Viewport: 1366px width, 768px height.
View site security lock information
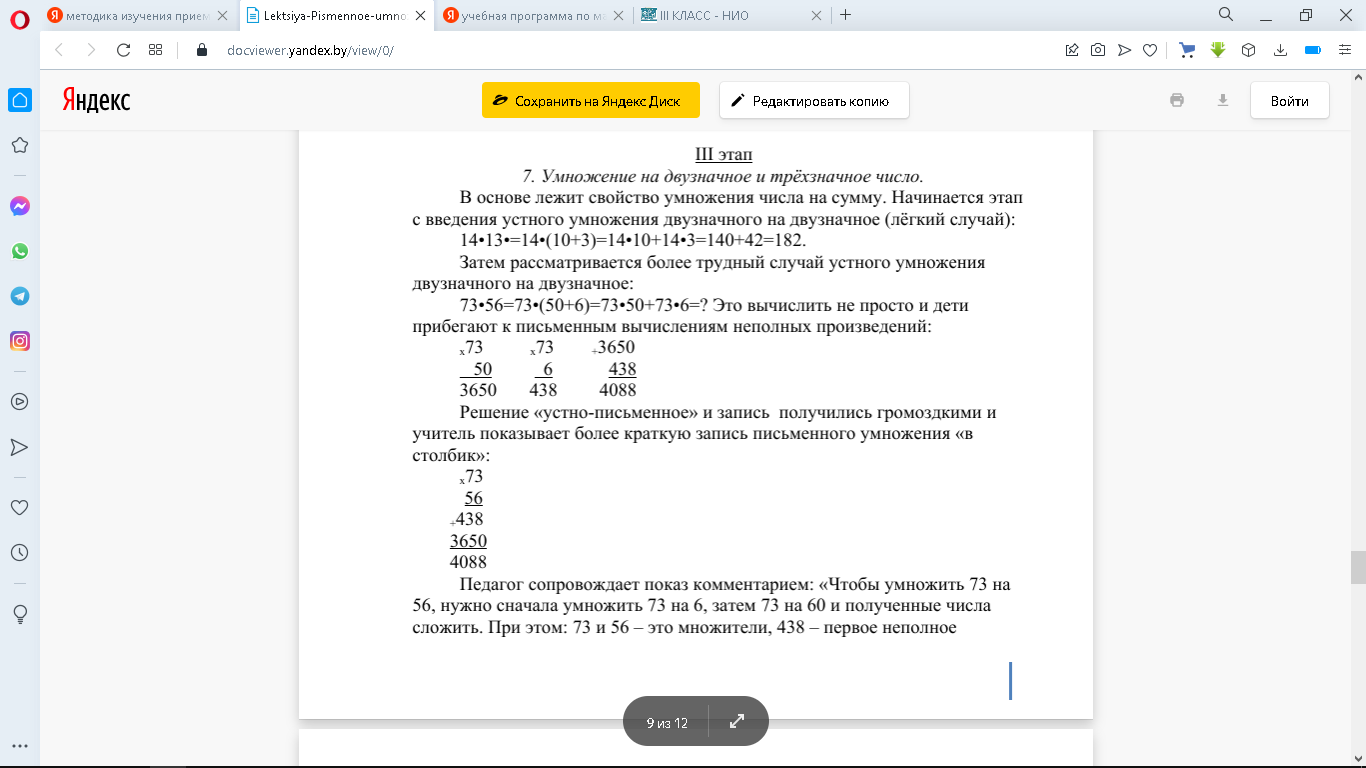(201, 50)
